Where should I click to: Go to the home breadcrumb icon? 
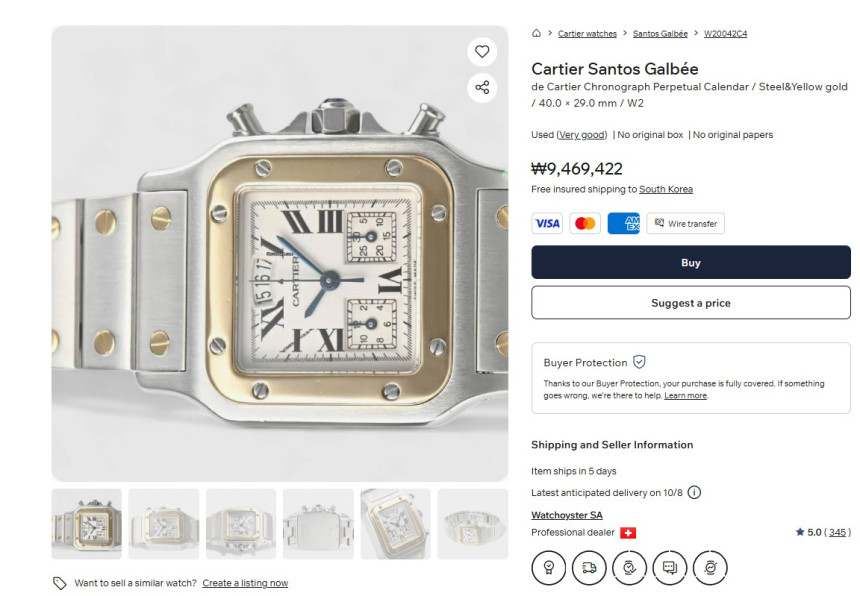click(537, 34)
